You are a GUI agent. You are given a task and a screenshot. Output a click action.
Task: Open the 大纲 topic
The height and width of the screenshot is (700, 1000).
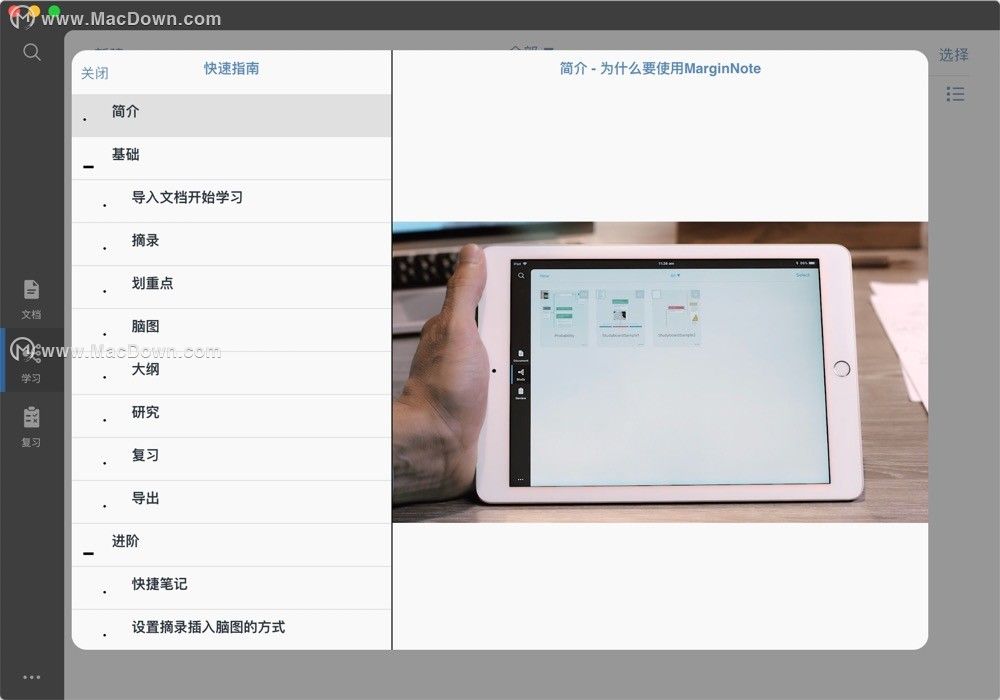point(231,373)
